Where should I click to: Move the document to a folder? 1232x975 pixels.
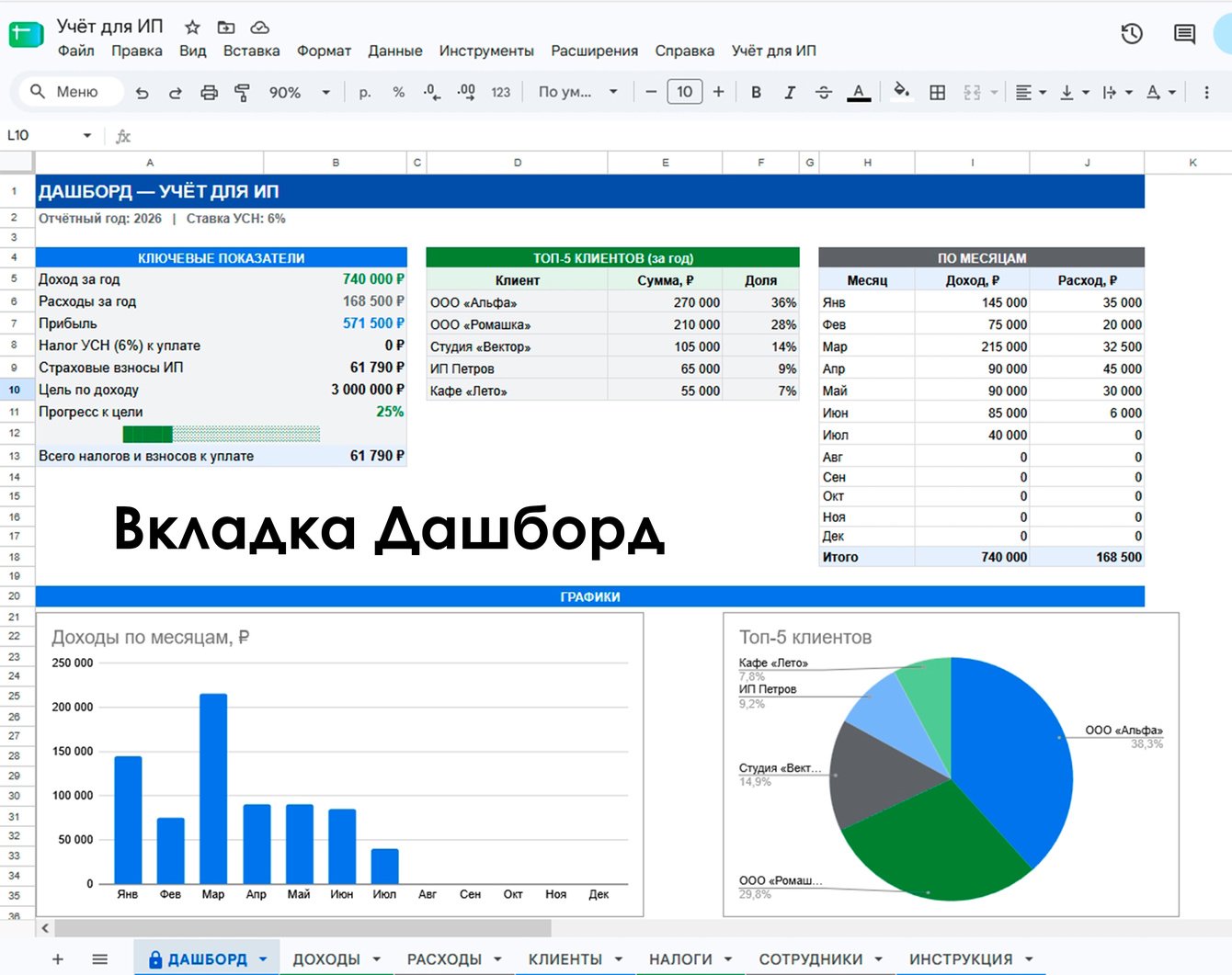click(x=225, y=28)
